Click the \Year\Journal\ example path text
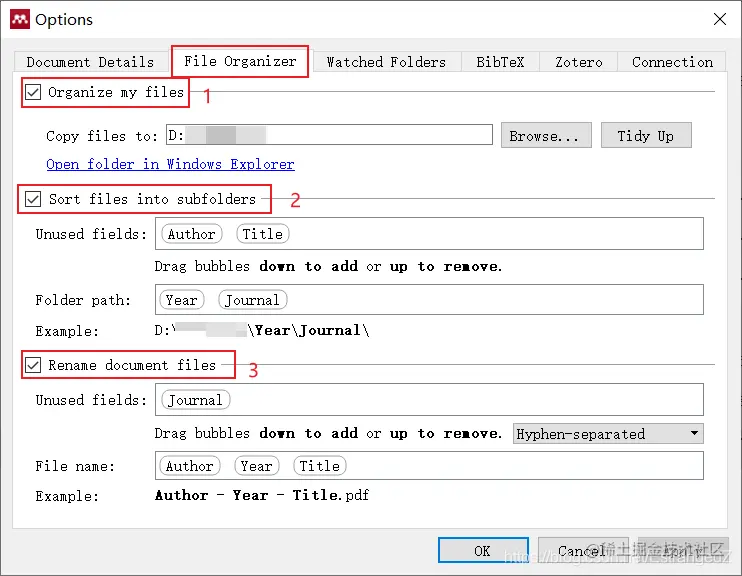The width and height of the screenshot is (742, 576). coord(309,330)
